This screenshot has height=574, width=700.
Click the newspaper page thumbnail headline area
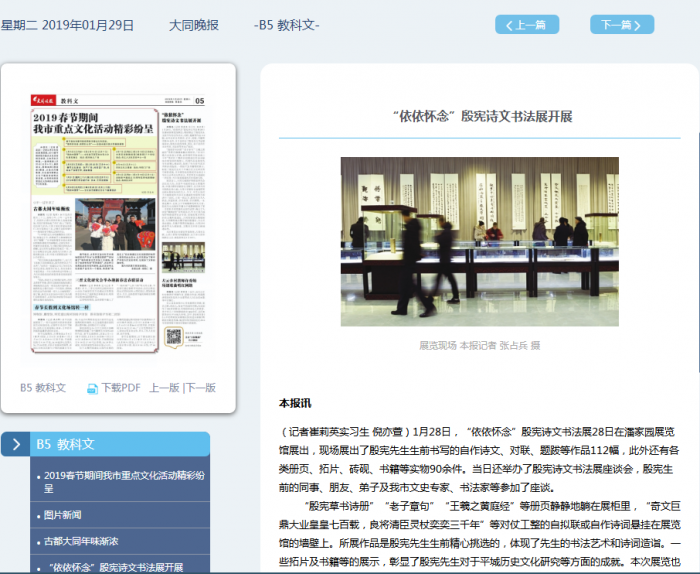click(x=93, y=123)
